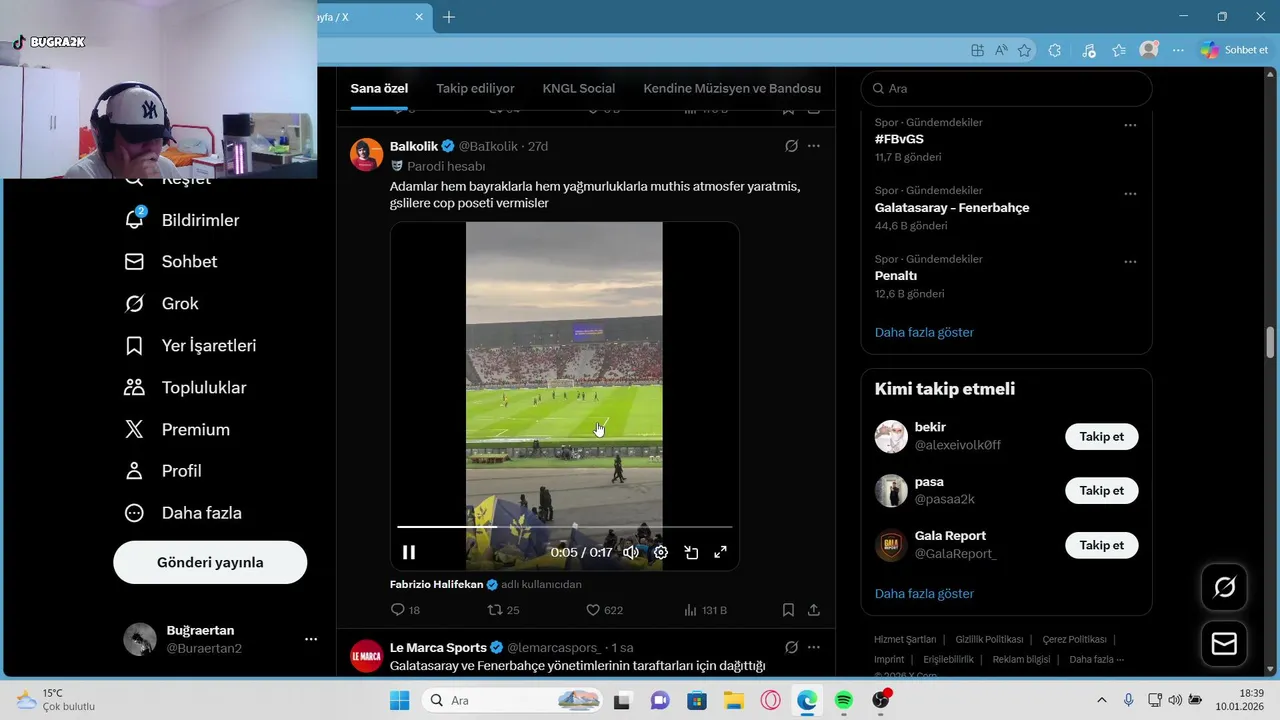Open taskbar weather widget 15°C
The width and height of the screenshot is (1280, 720).
[56, 700]
